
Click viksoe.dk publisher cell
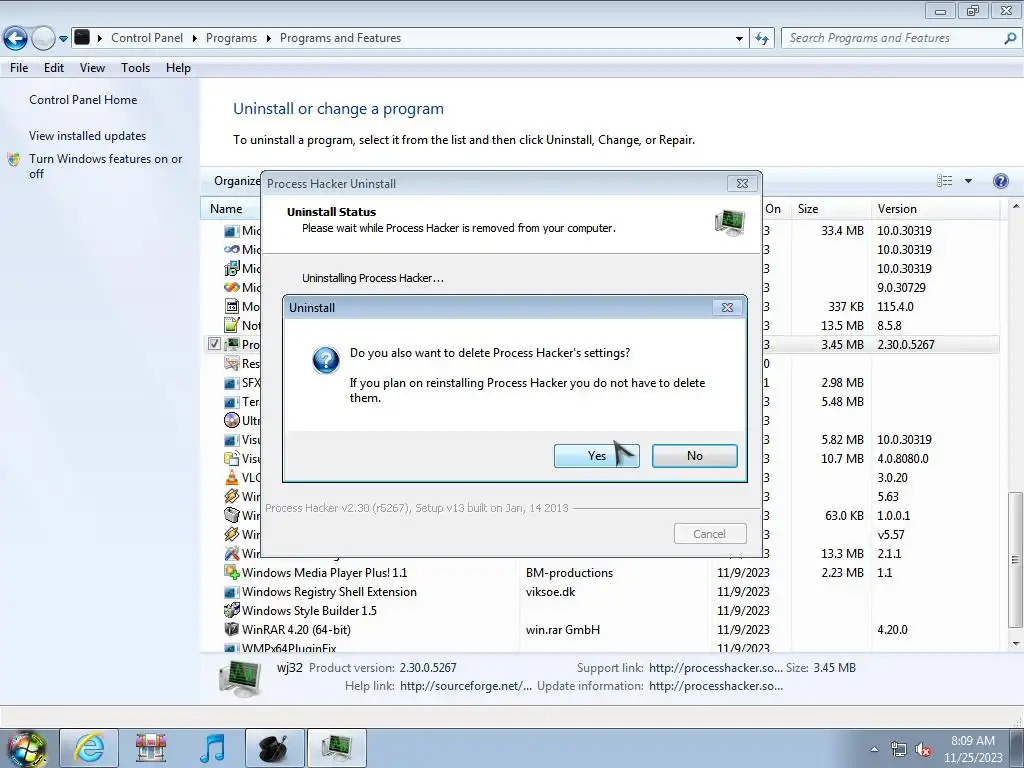[x=551, y=592]
